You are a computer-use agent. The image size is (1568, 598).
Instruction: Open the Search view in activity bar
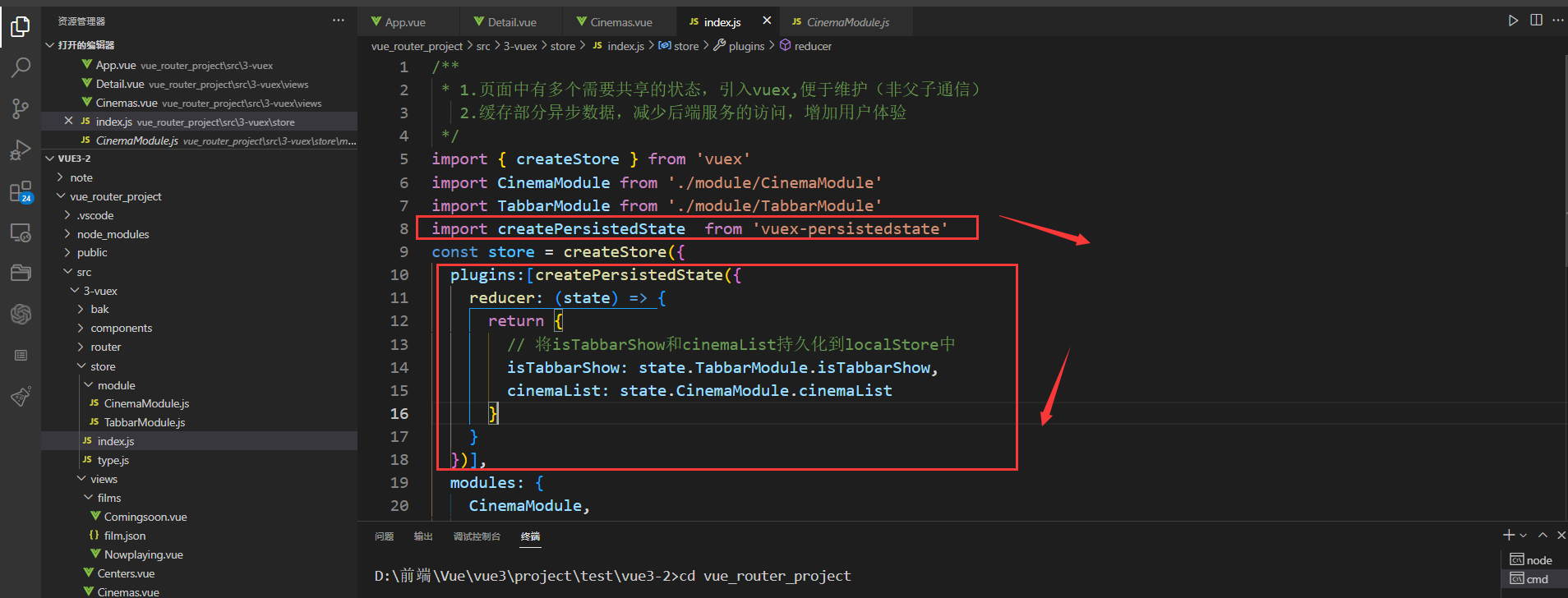(x=21, y=67)
